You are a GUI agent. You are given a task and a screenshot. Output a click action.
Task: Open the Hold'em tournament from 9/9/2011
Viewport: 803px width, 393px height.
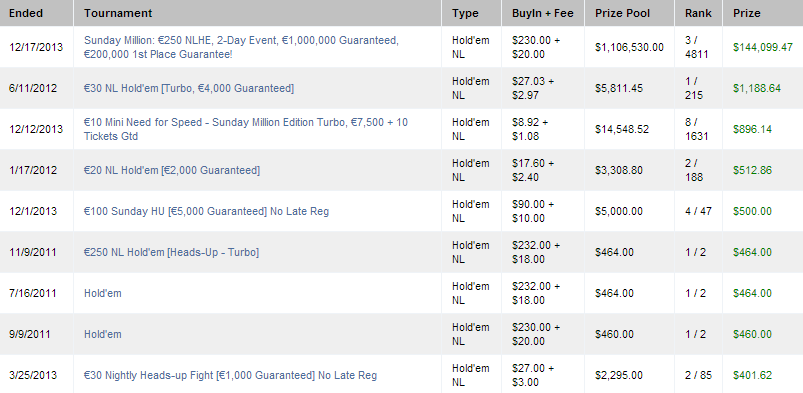pos(103,334)
